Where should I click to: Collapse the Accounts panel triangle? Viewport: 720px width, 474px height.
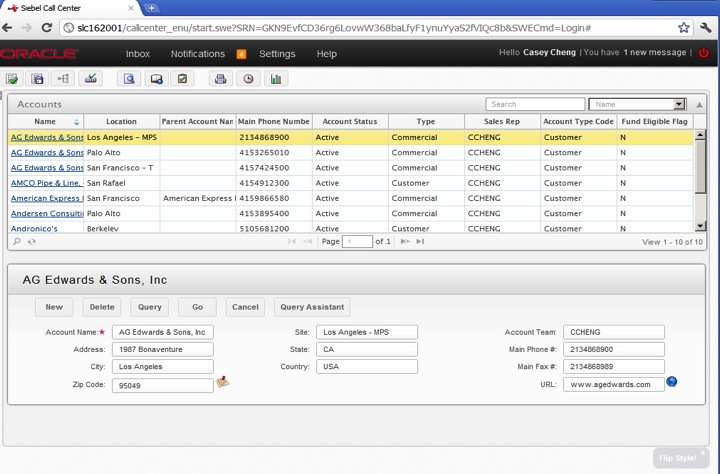coord(699,105)
